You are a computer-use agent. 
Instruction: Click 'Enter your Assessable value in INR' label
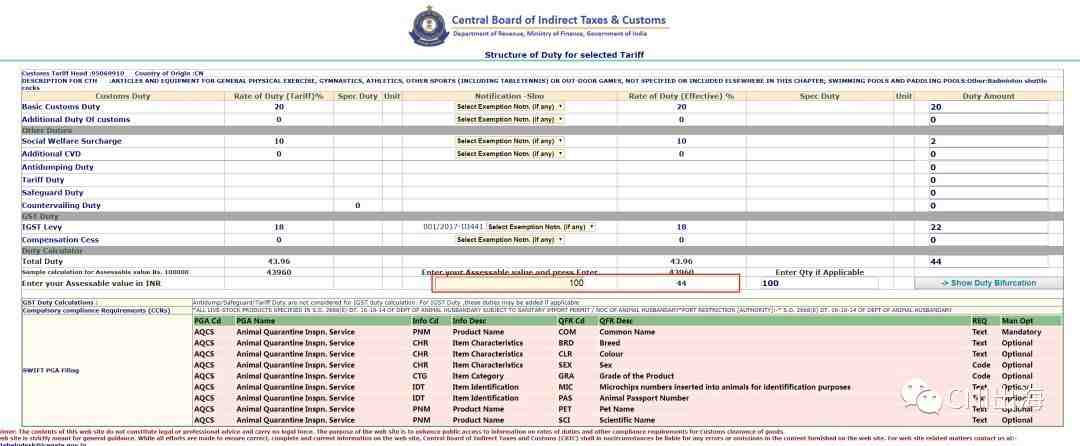[x=90, y=283]
